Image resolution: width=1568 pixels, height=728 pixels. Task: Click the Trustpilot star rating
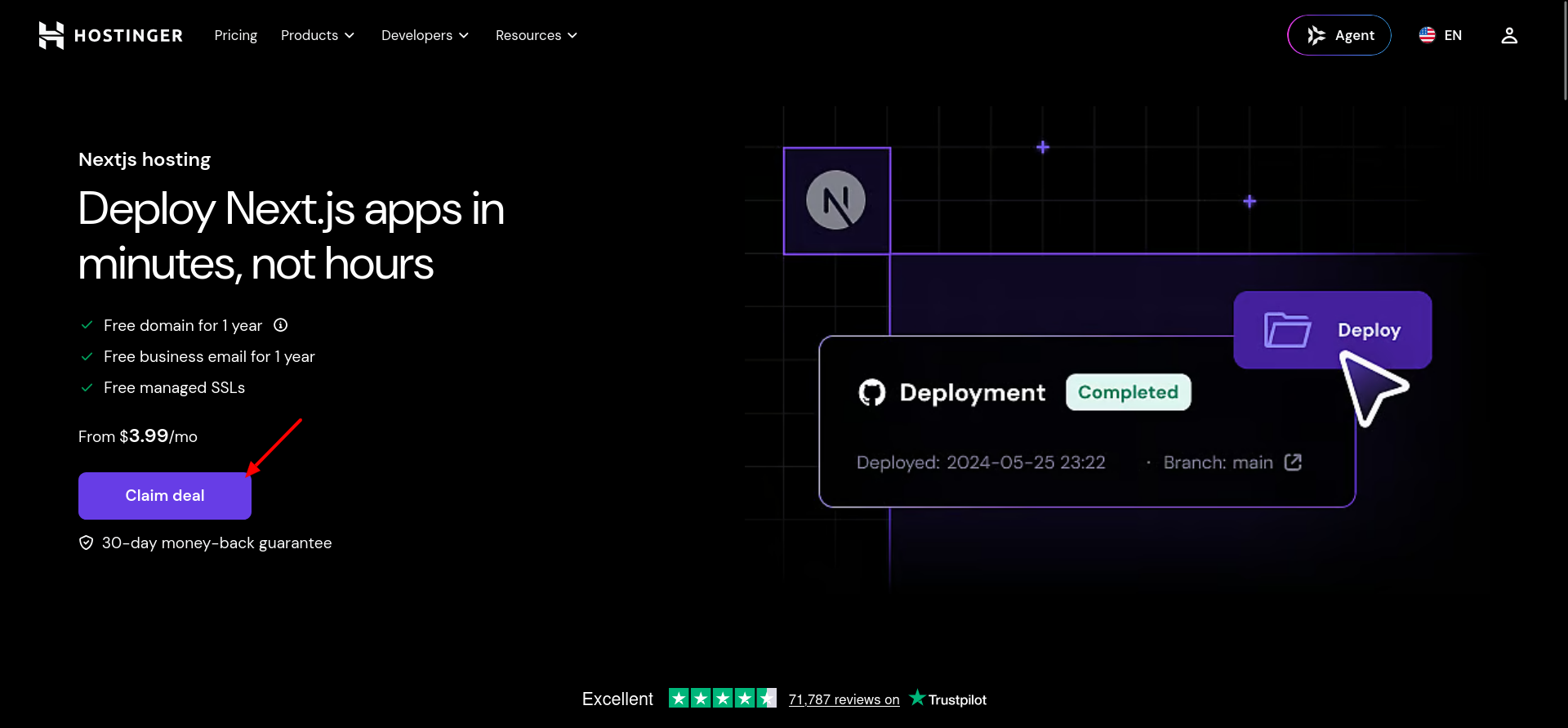click(723, 699)
